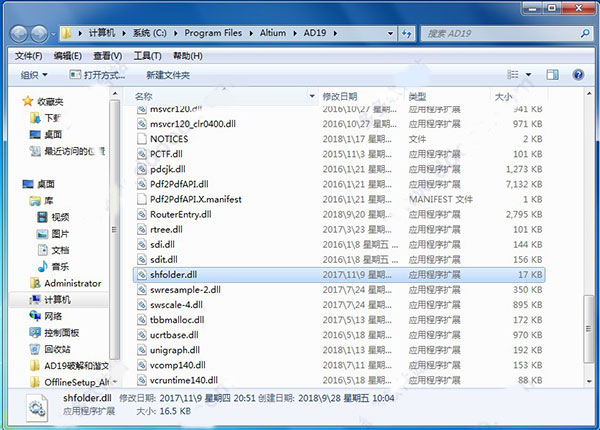Select the file swresample-2.dll

point(185,290)
